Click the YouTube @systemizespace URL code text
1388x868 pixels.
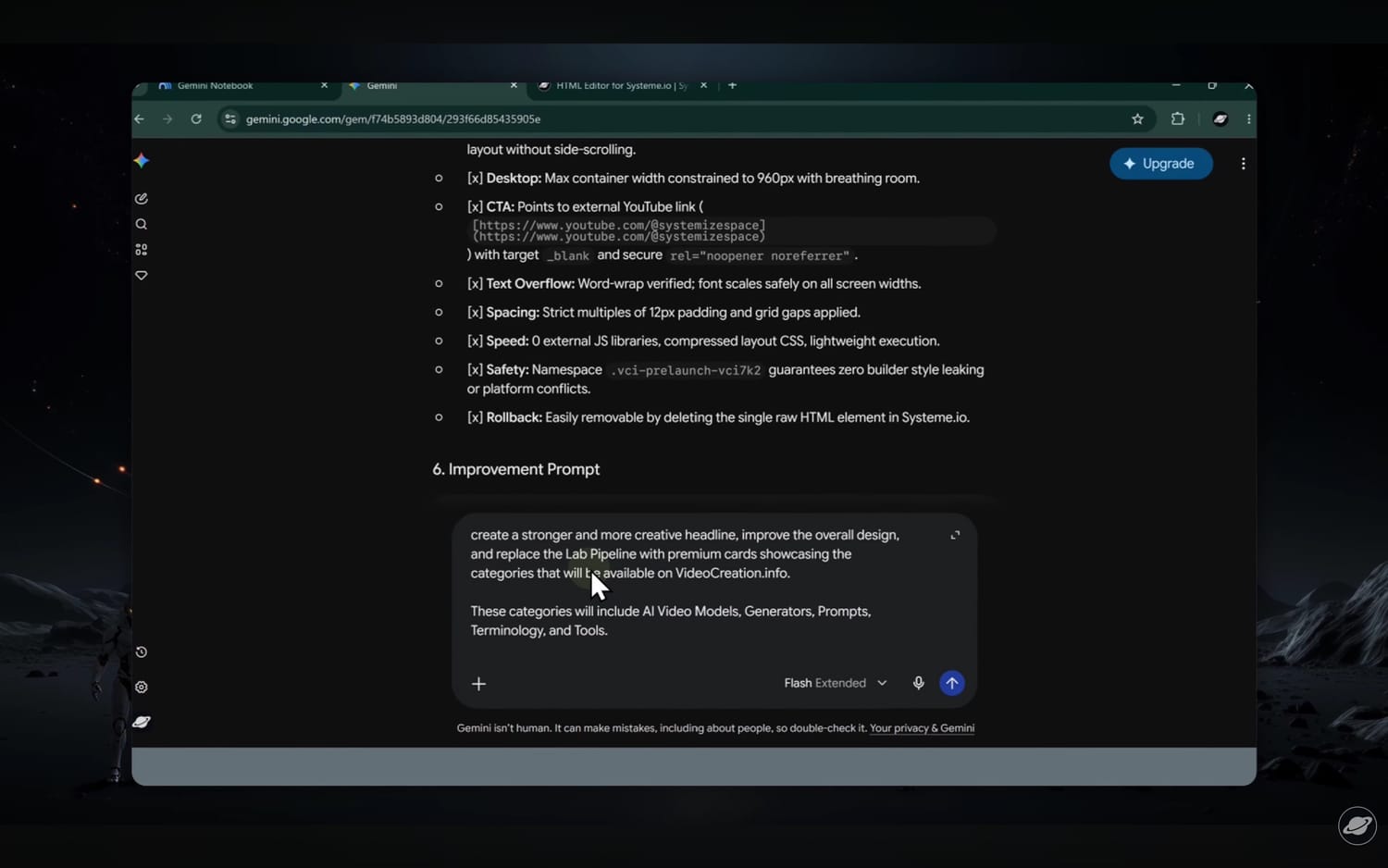coord(619,231)
